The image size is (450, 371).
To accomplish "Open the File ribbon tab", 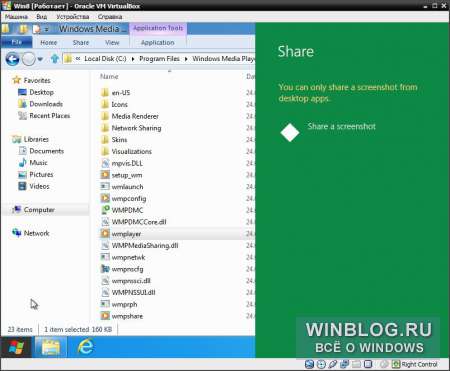I will [x=16, y=42].
